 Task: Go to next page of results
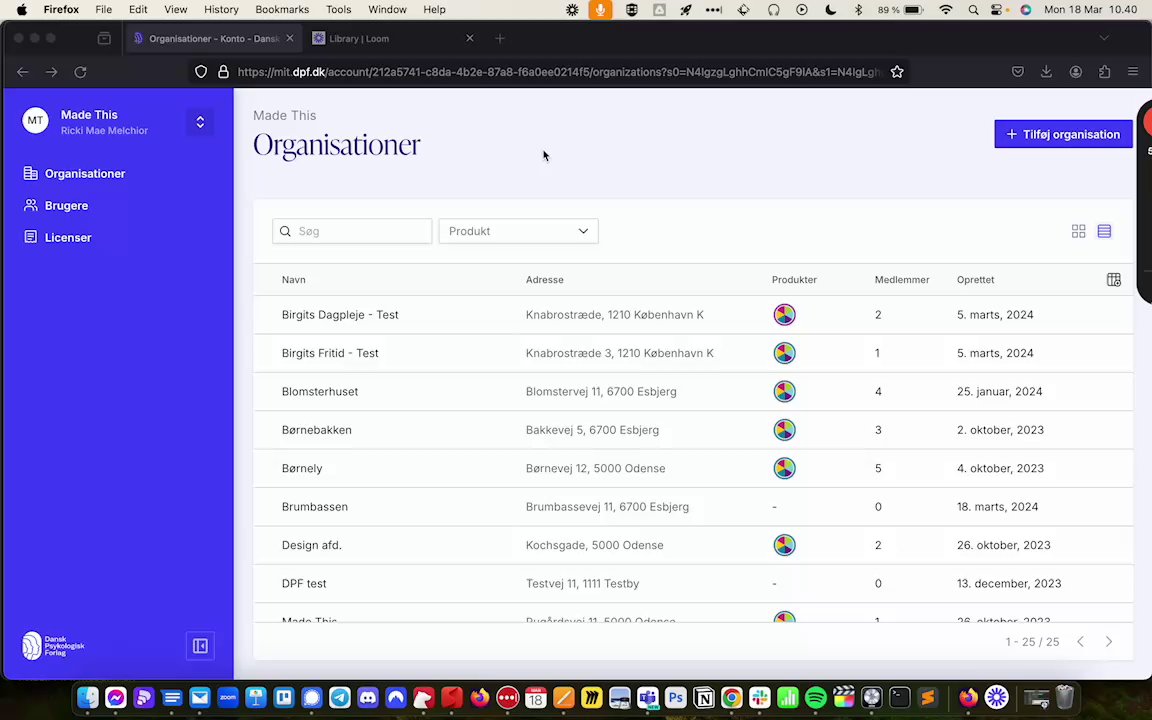coord(1109,642)
